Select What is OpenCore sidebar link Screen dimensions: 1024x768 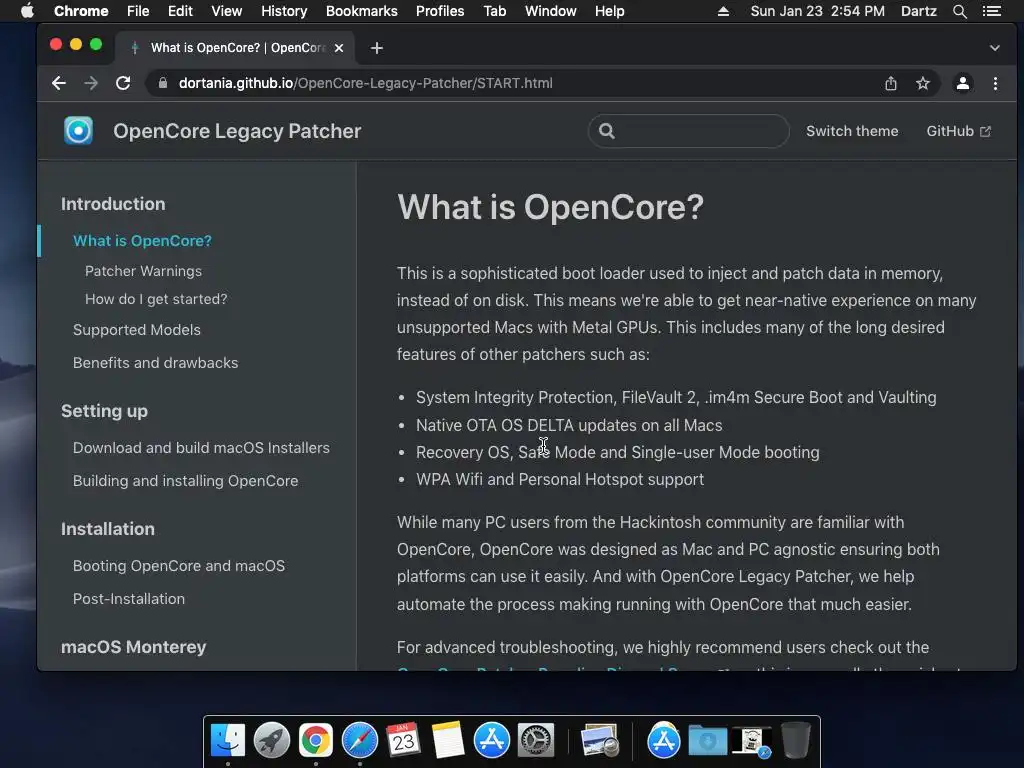pos(142,241)
